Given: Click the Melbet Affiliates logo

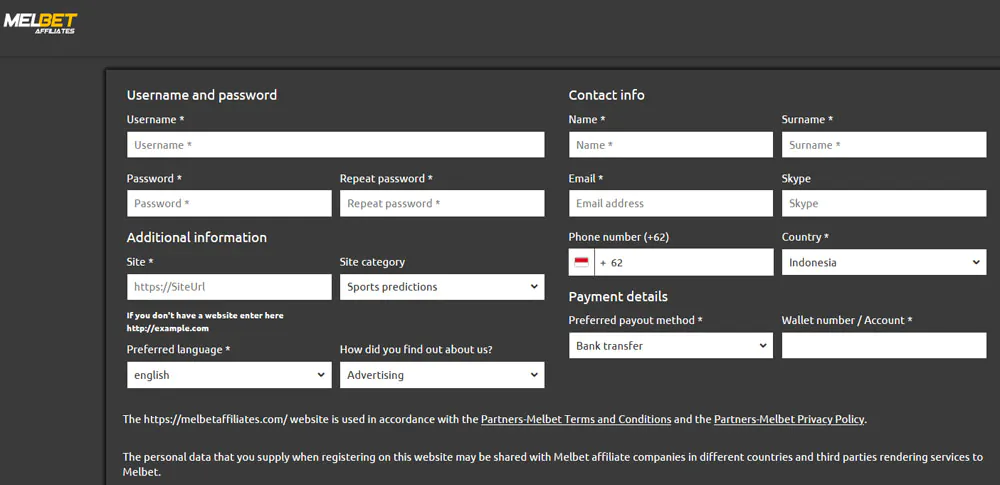Looking at the screenshot, I should click(x=40, y=23).
